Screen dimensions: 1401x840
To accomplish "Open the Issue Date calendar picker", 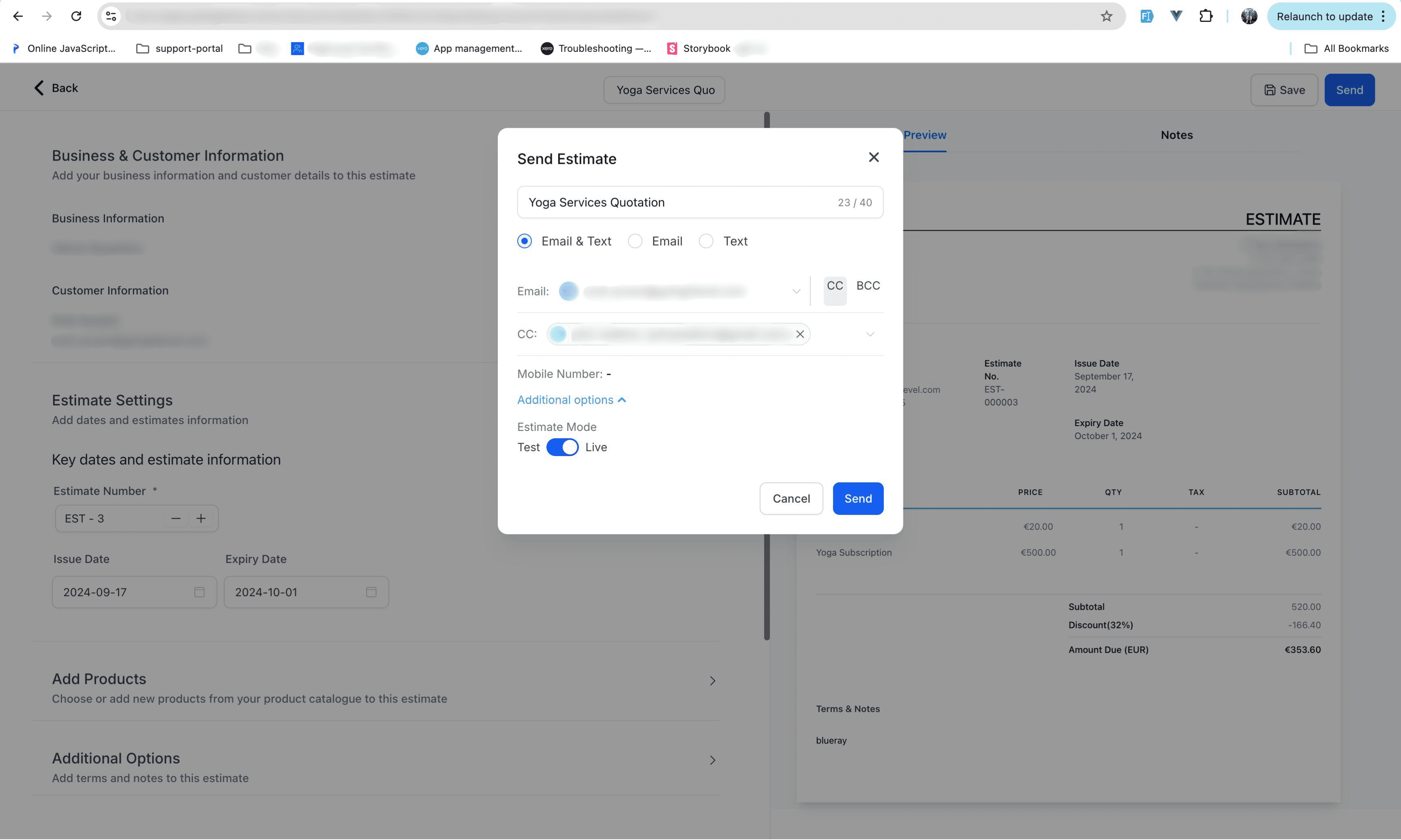I will click(199, 592).
